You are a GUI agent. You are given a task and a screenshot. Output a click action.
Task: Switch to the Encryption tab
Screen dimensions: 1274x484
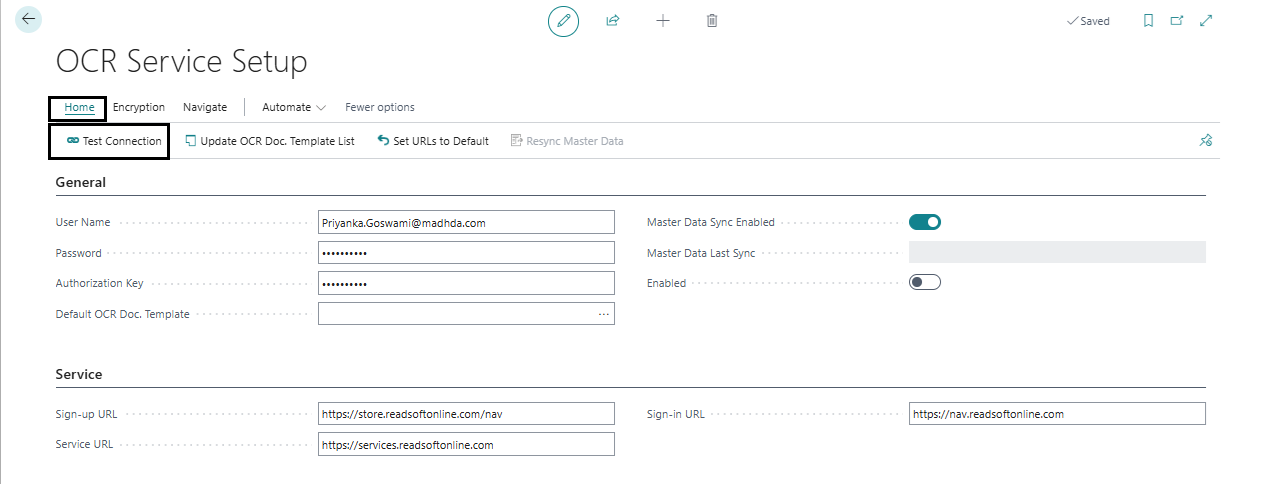tap(139, 107)
